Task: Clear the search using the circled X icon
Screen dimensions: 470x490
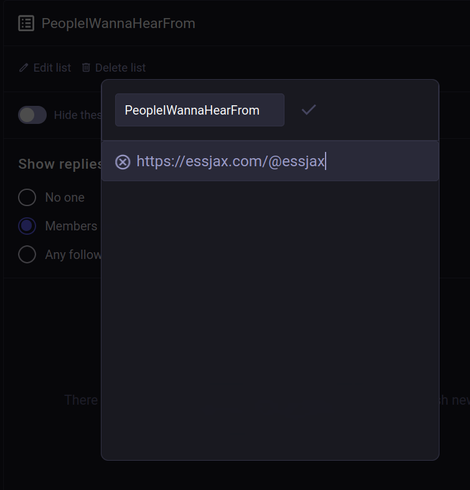Action: click(x=123, y=162)
